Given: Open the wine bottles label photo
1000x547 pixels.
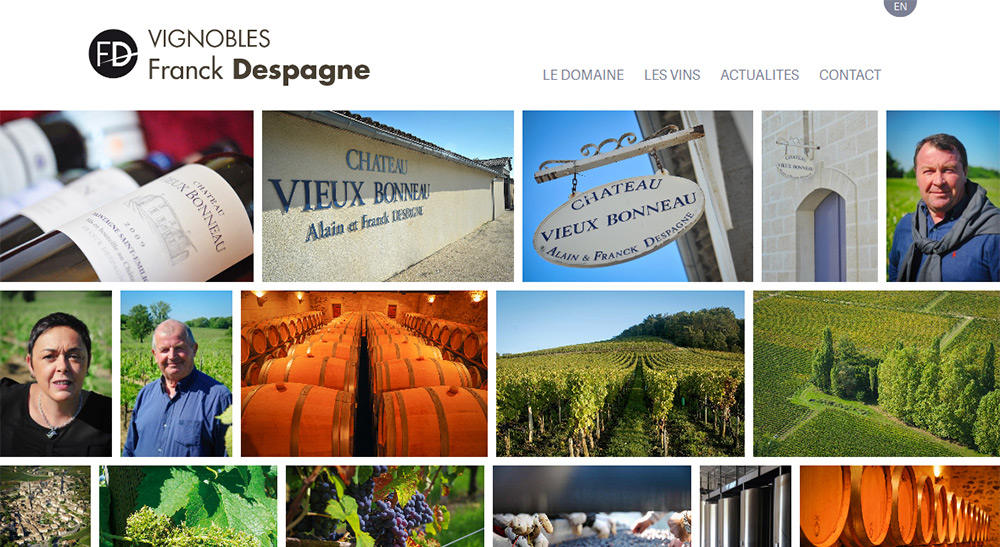Looking at the screenshot, I should [126, 196].
